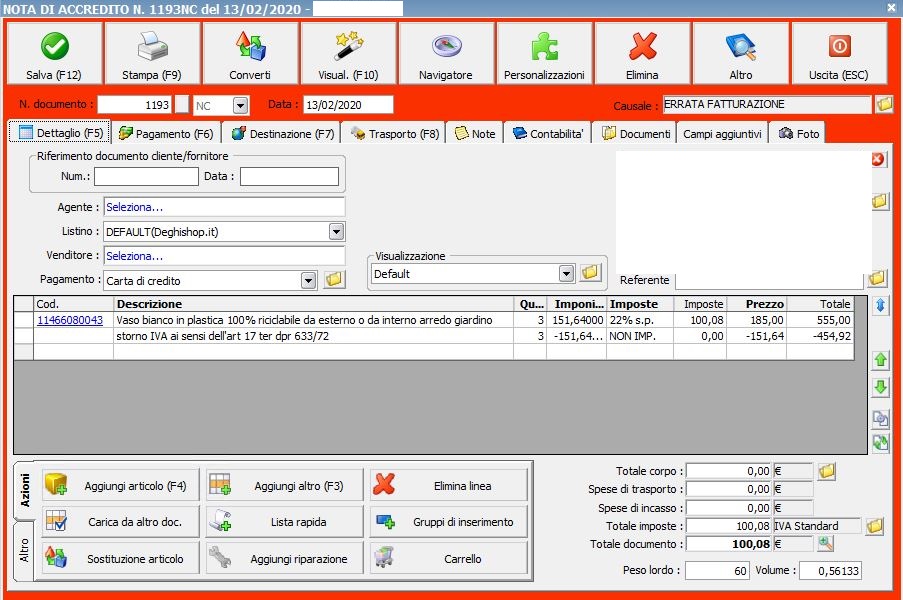903x600 pixels.
Task: Open folder icon beside Referente field
Action: (877, 279)
